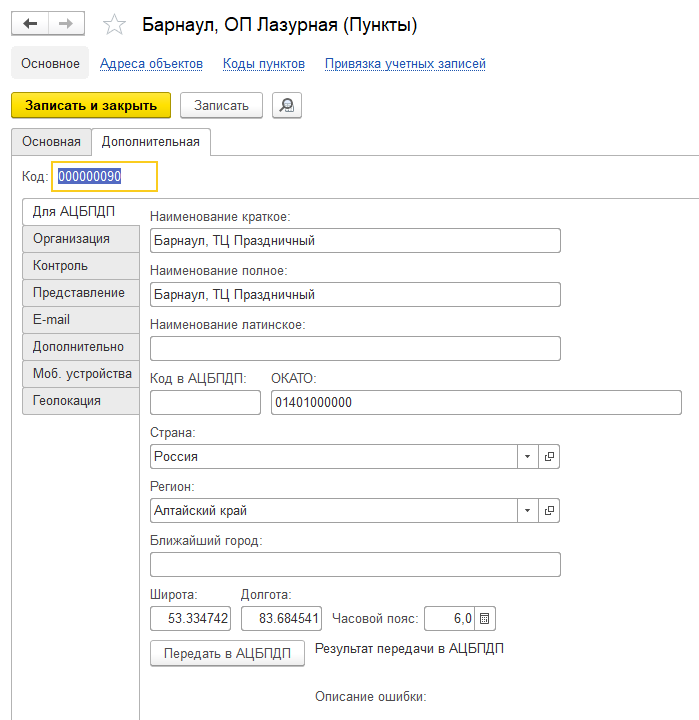Open the Привязка учетных записей link
The image size is (699, 720).
click(x=405, y=64)
